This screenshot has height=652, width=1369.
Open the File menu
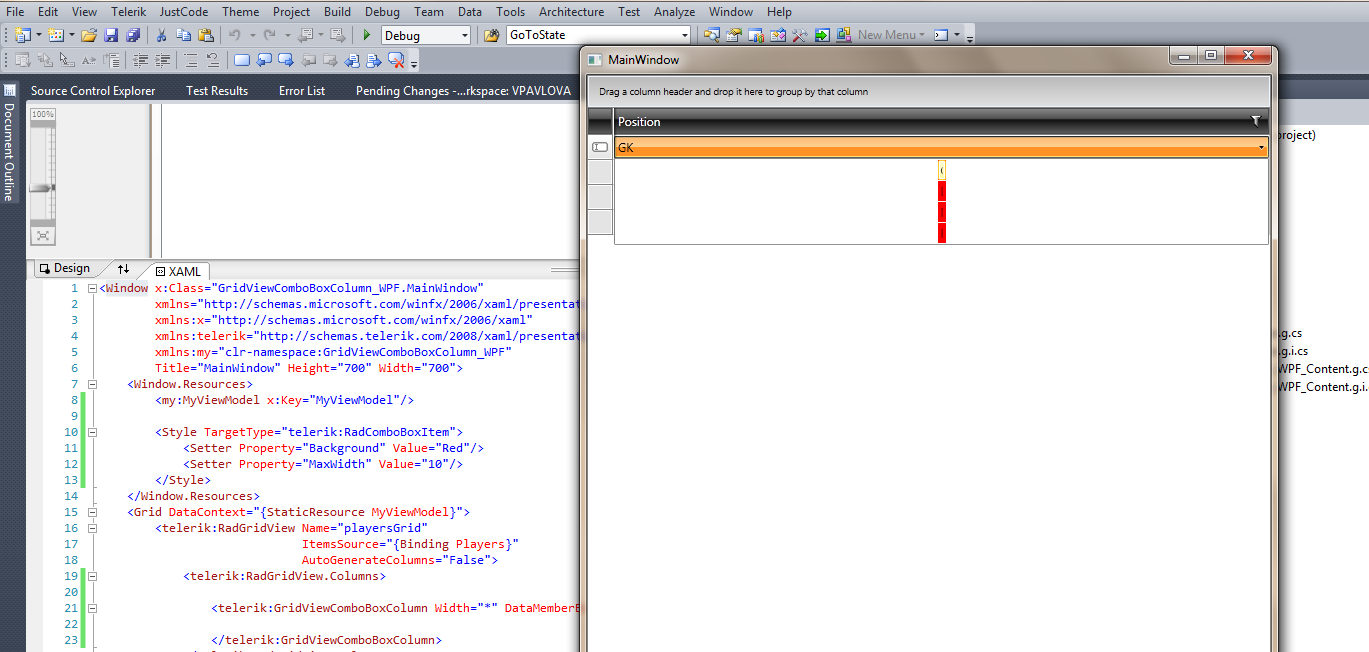point(15,12)
